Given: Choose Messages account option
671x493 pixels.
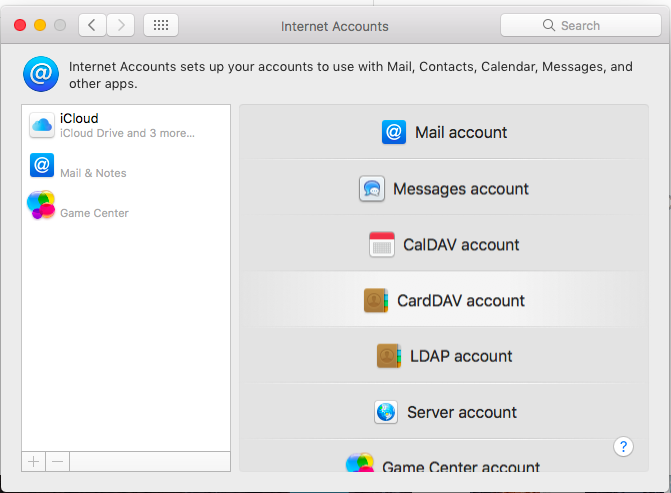Looking at the screenshot, I should pos(444,189).
